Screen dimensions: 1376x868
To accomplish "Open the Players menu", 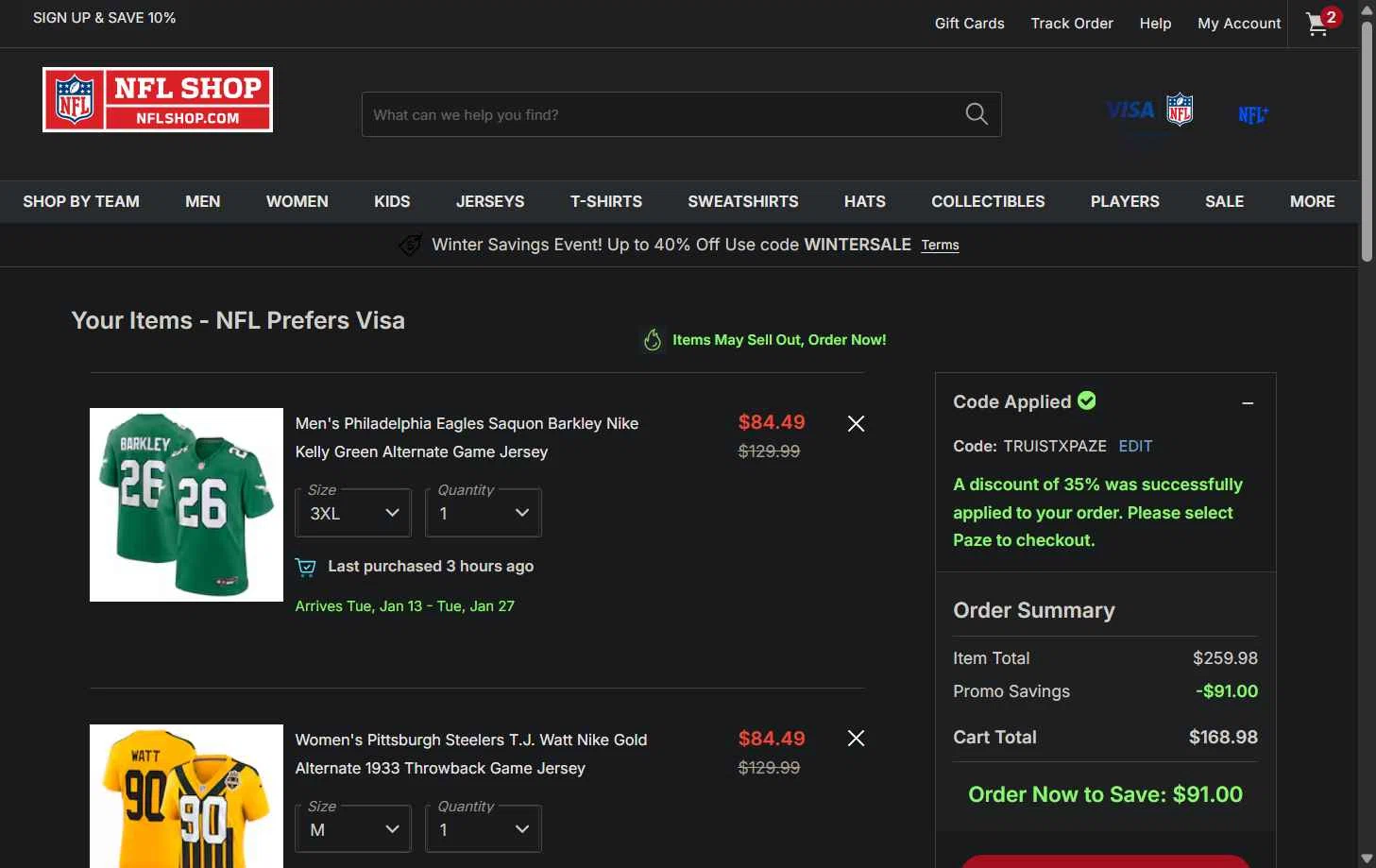I will [x=1125, y=202].
